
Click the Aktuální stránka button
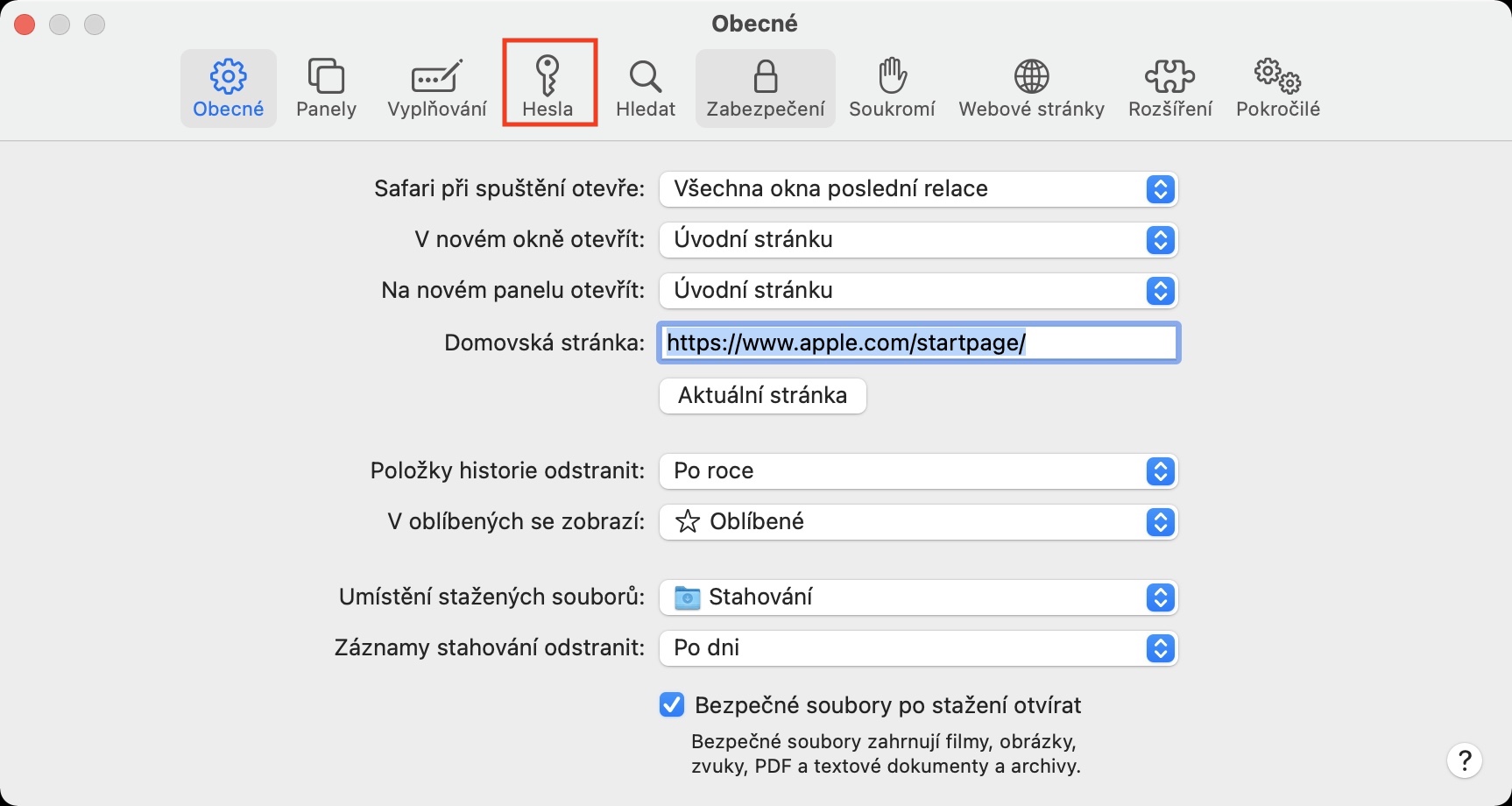click(x=762, y=395)
